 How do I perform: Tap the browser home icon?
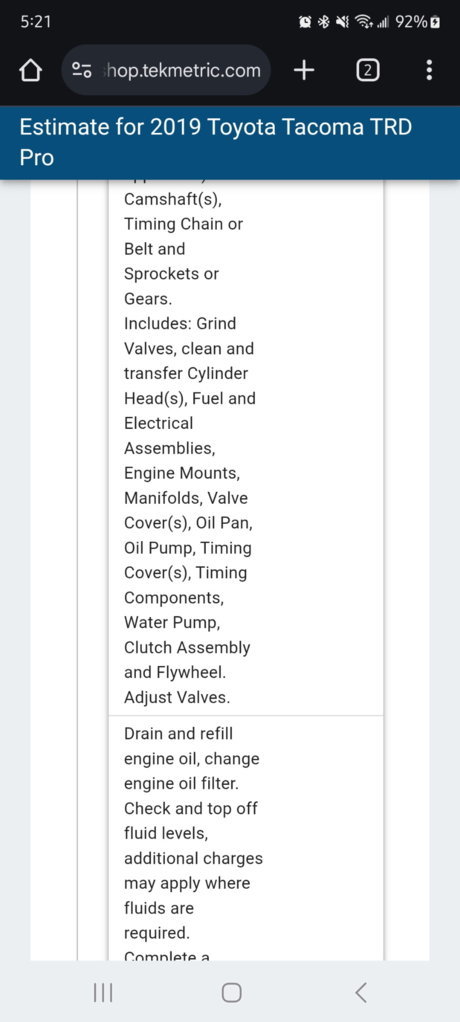pyautogui.click(x=30, y=70)
